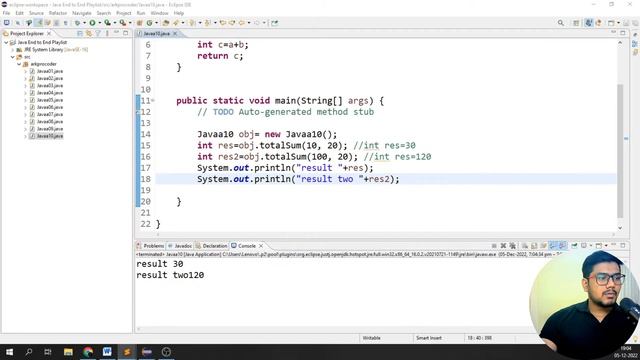Screen dimensions: 640x360
Task: Close the Project Explorer view
Action: (49, 33)
